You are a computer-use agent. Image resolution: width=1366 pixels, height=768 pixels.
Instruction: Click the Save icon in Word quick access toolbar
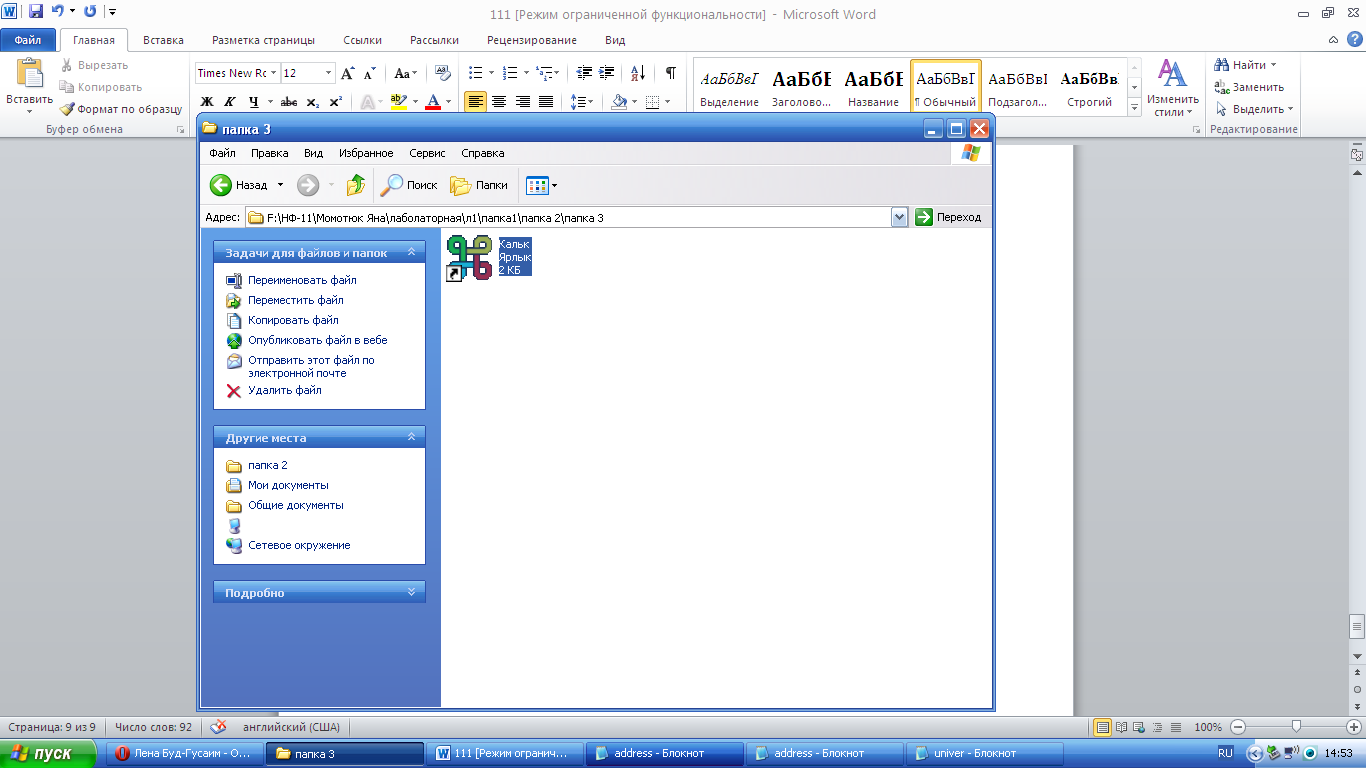36,12
